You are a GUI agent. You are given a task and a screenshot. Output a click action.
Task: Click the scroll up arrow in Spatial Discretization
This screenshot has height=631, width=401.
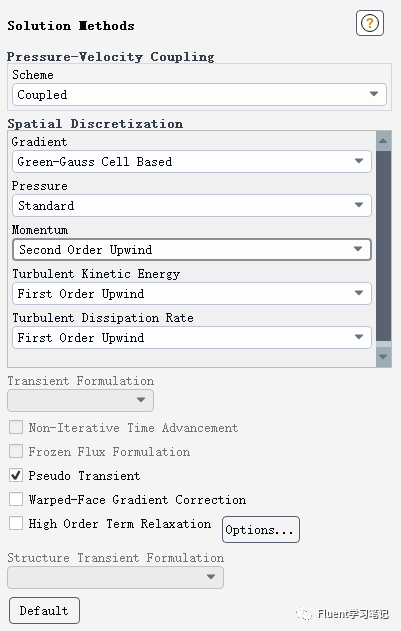pos(383,141)
